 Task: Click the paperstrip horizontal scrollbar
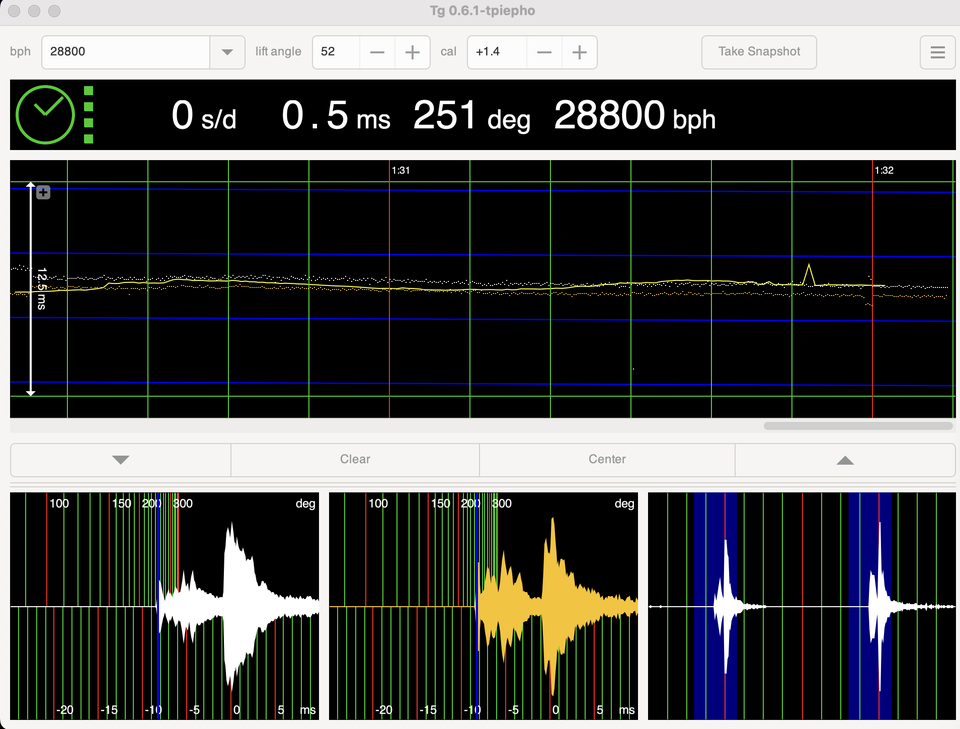coord(857,426)
